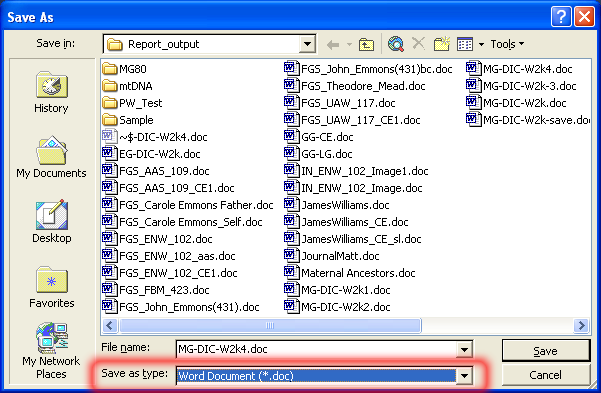Select FGS_Theodore_Mead.doc file
Screen dimensions: 601x393
[355, 86]
